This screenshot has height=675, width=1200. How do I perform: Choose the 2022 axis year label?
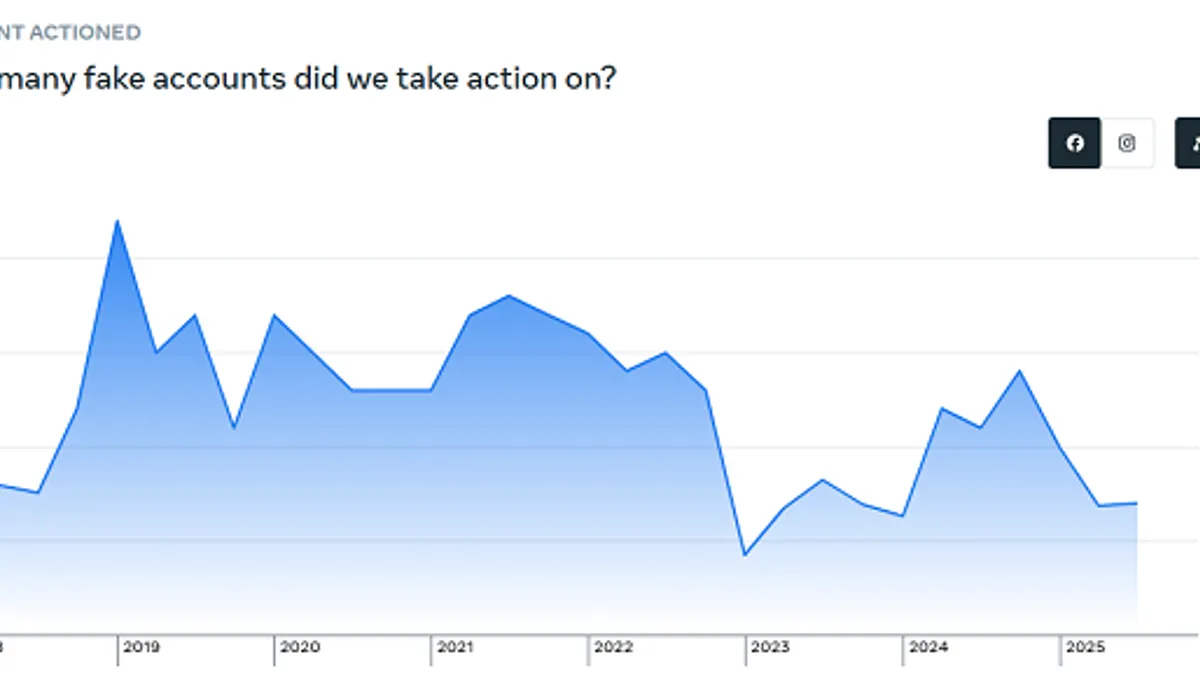(613, 648)
